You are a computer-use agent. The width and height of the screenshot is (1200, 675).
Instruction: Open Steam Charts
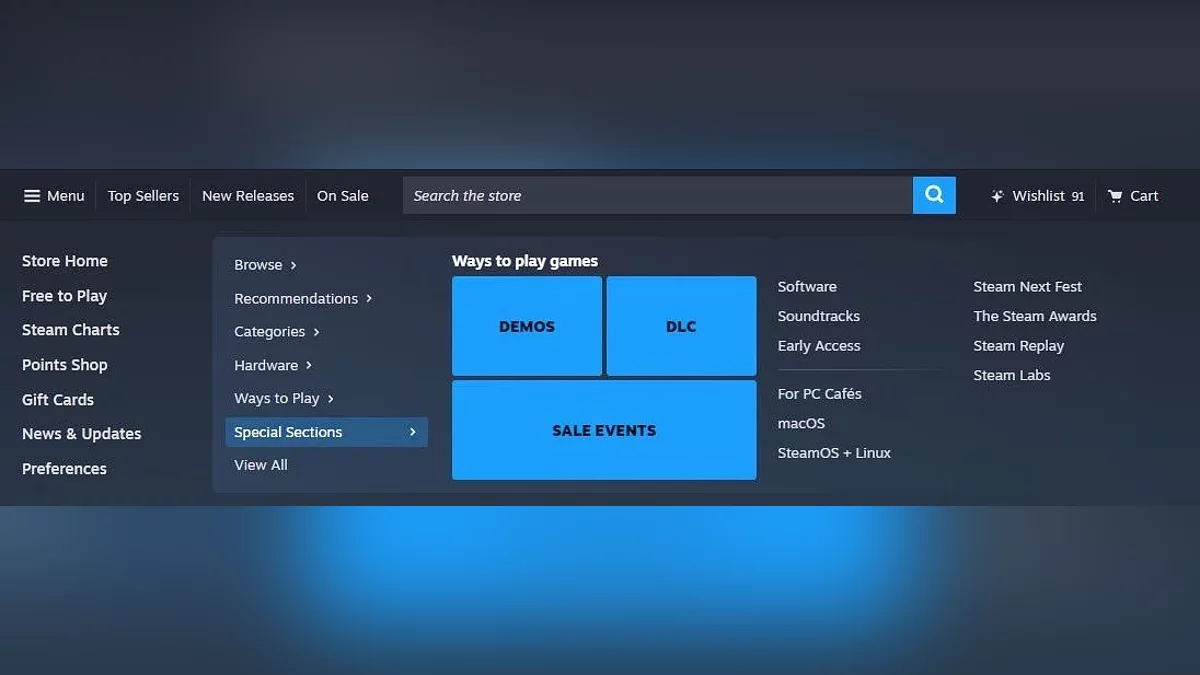click(71, 330)
